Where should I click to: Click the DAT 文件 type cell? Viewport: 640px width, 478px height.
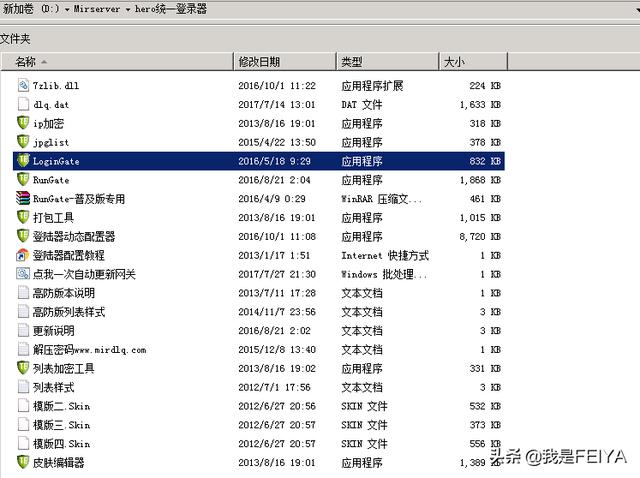point(362,104)
